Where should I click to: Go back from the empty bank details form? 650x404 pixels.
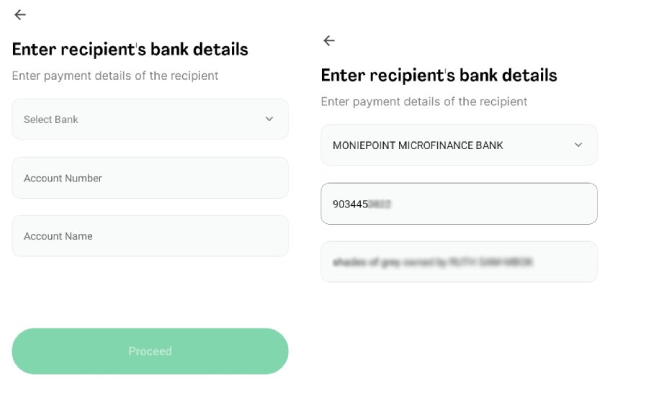coord(20,15)
